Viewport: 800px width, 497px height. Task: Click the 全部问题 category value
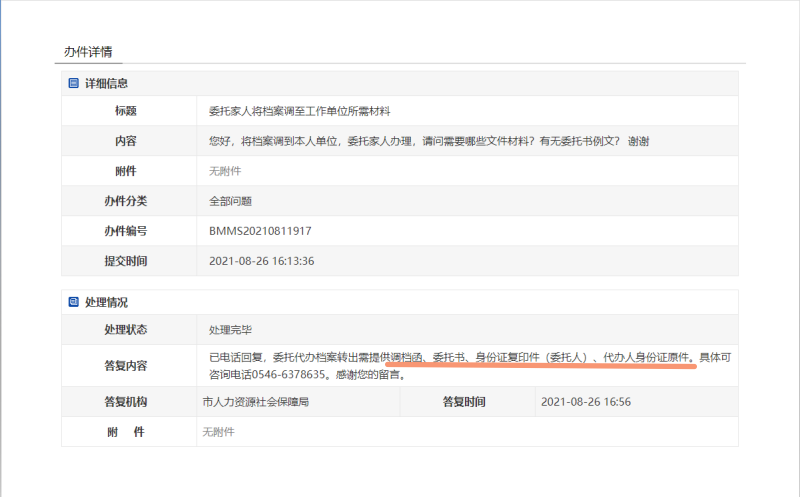230,201
